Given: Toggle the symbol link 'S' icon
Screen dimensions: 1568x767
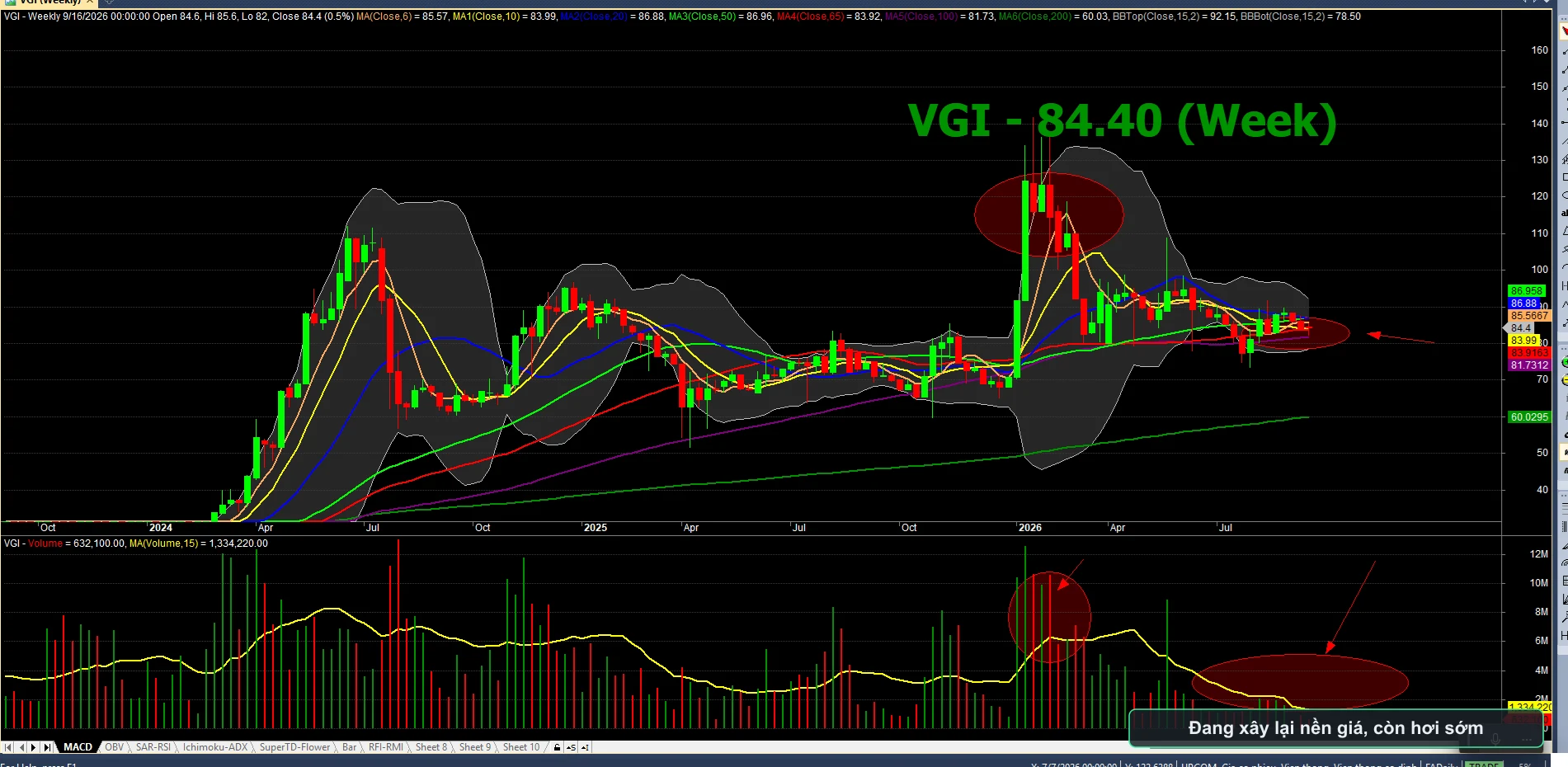Looking at the screenshot, I should coord(571,747).
